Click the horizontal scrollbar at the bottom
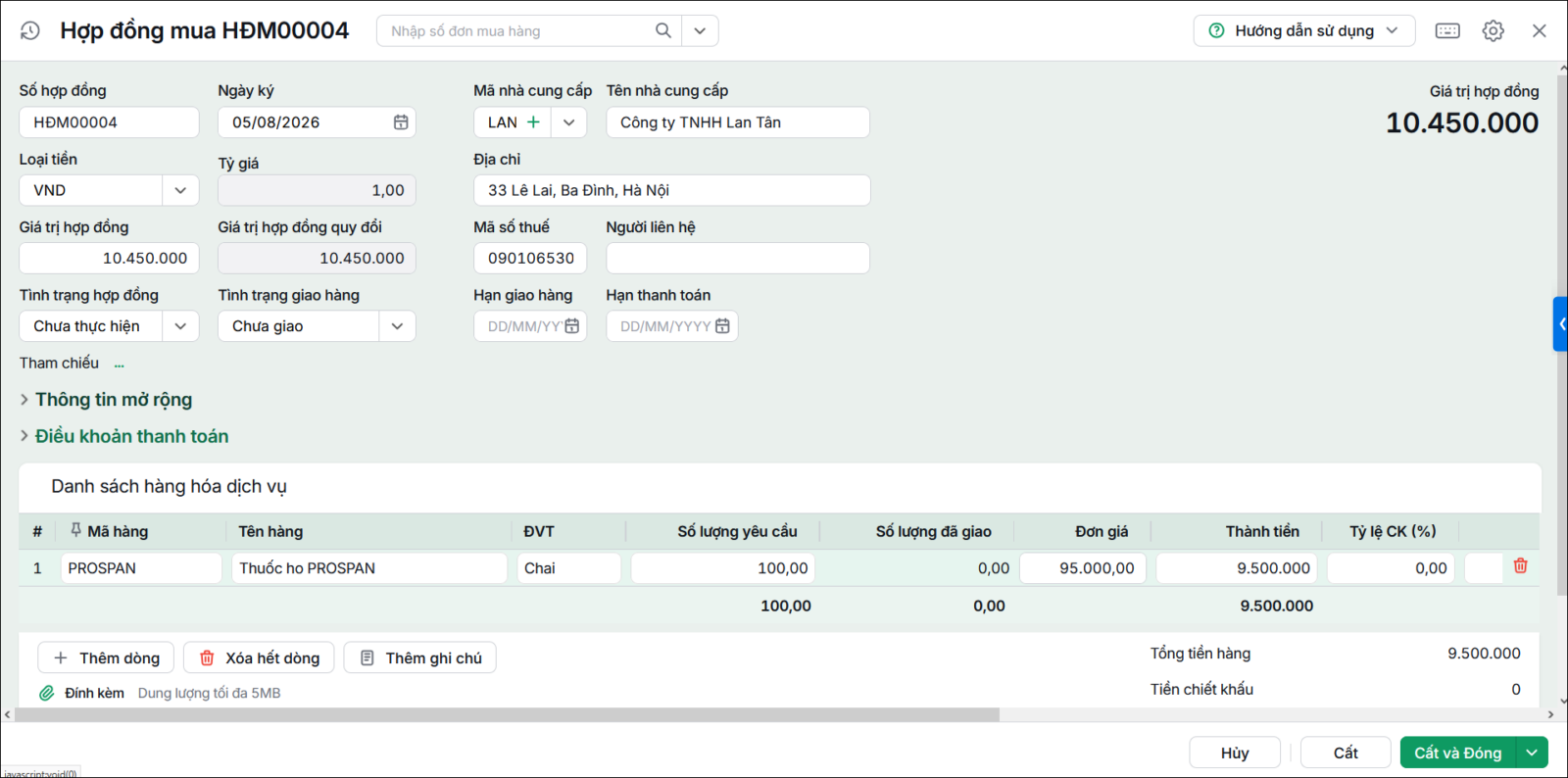Viewport: 1568px width, 778px height. click(507, 715)
